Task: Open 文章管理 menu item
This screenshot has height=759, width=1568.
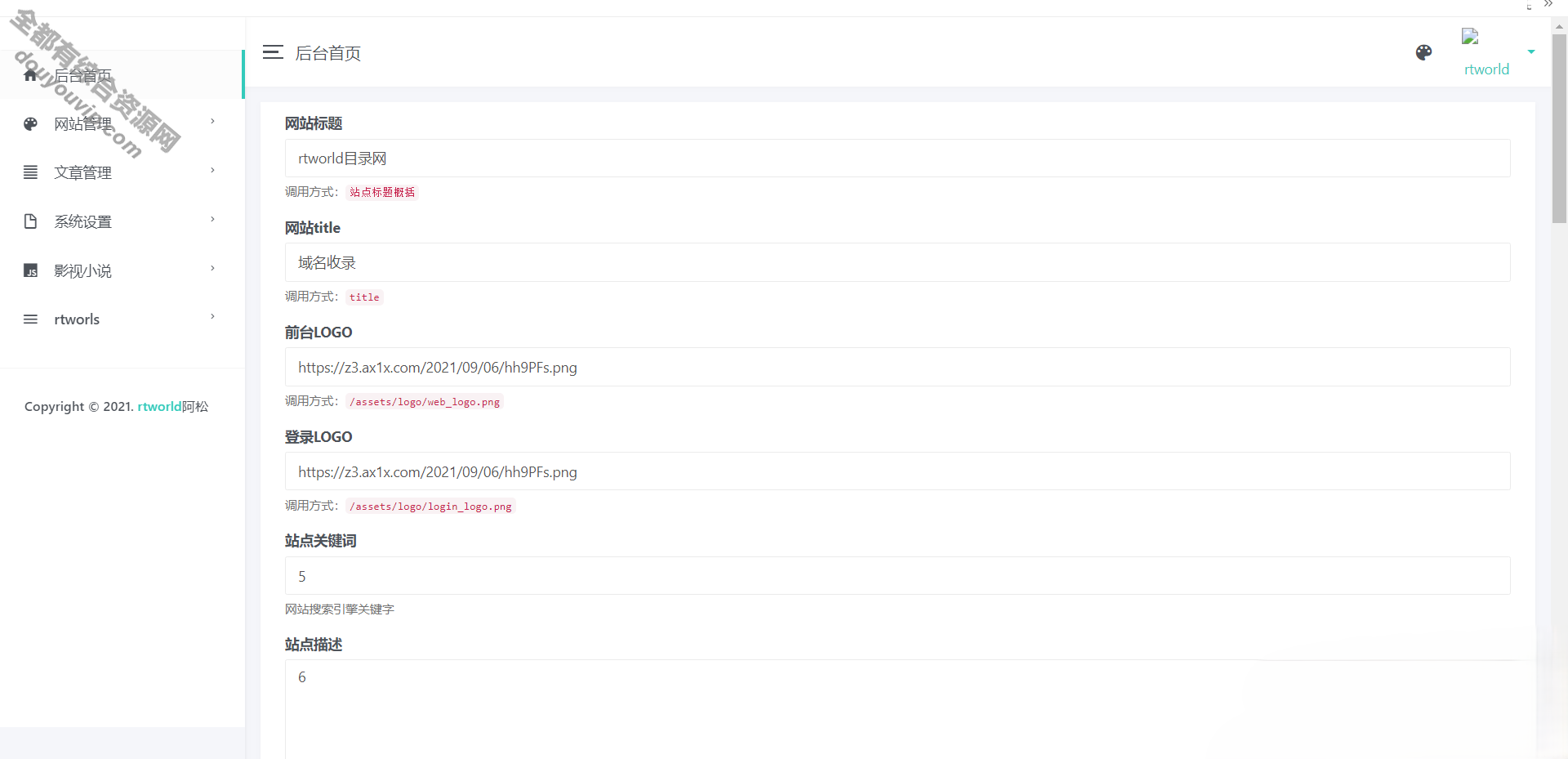Action: pos(122,172)
